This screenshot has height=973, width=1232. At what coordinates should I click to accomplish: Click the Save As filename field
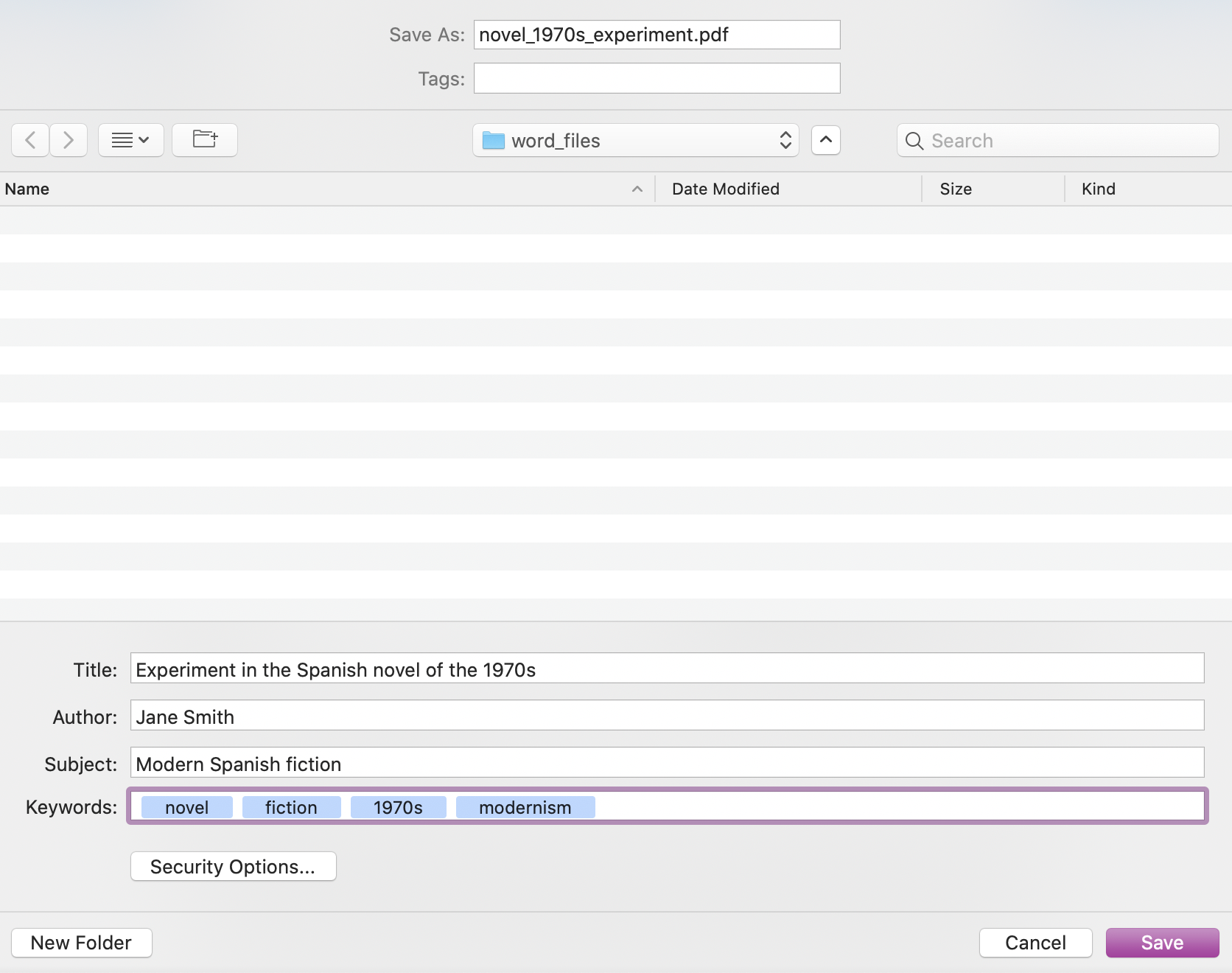[657, 35]
